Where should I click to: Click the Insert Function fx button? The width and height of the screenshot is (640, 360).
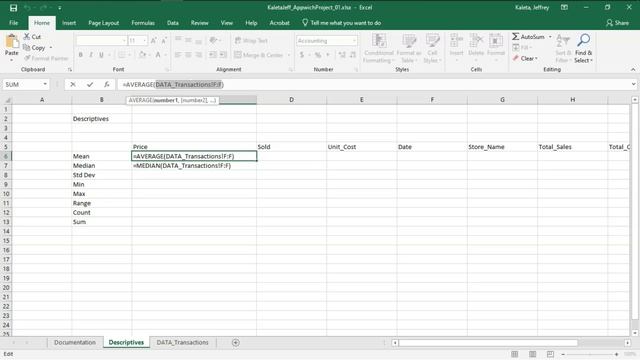(x=107, y=84)
